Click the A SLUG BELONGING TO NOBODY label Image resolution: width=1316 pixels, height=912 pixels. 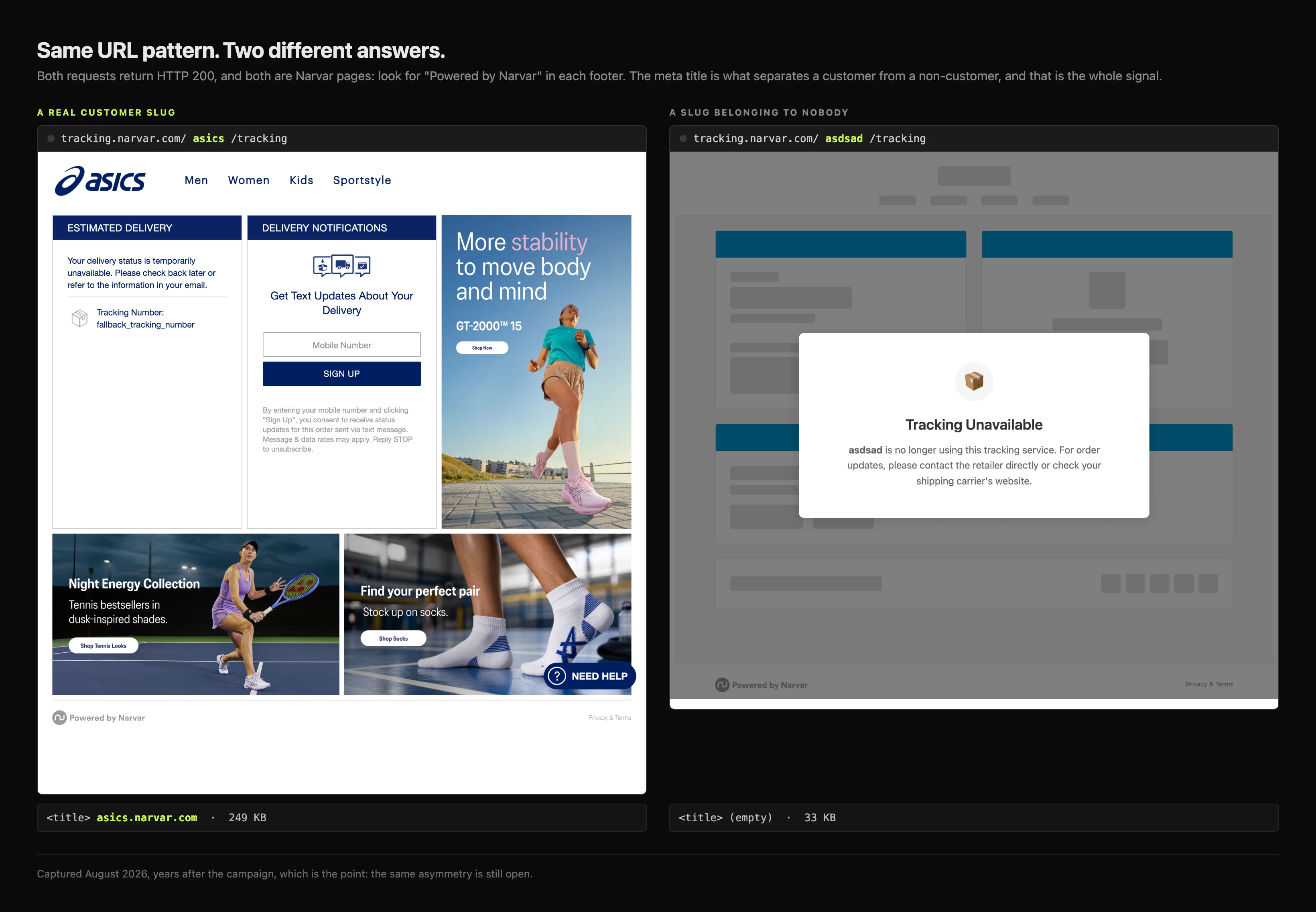click(x=759, y=112)
